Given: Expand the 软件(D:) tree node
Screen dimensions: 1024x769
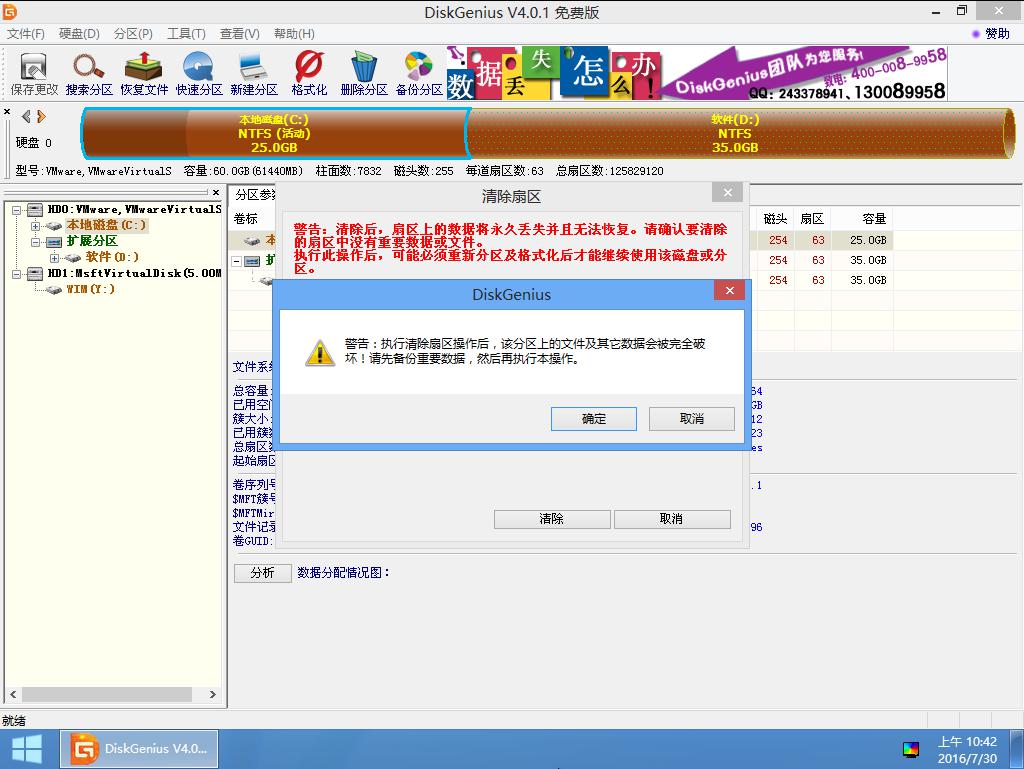Looking at the screenshot, I should tap(55, 257).
